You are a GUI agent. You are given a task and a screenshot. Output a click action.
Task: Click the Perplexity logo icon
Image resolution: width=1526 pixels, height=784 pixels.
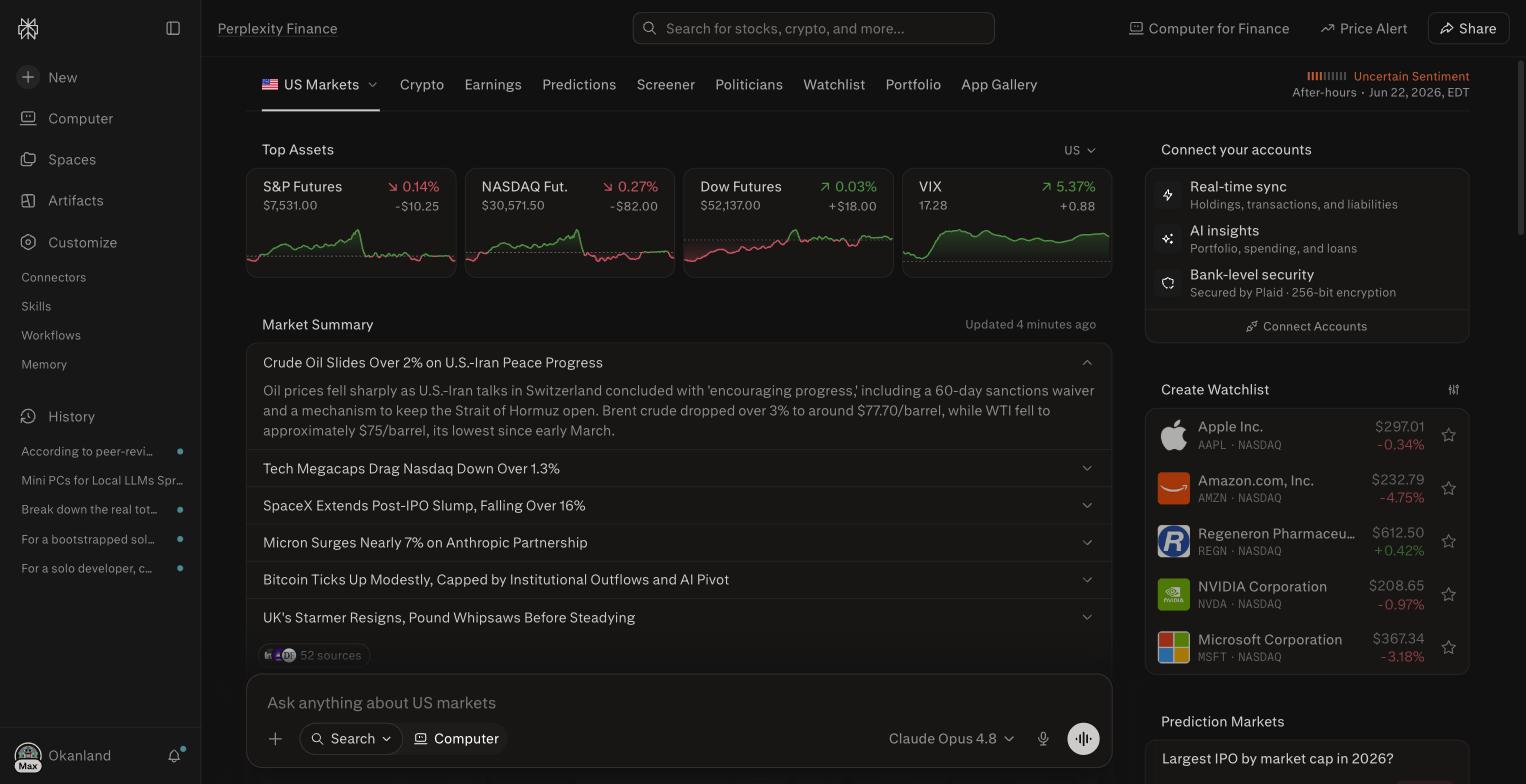click(28, 29)
